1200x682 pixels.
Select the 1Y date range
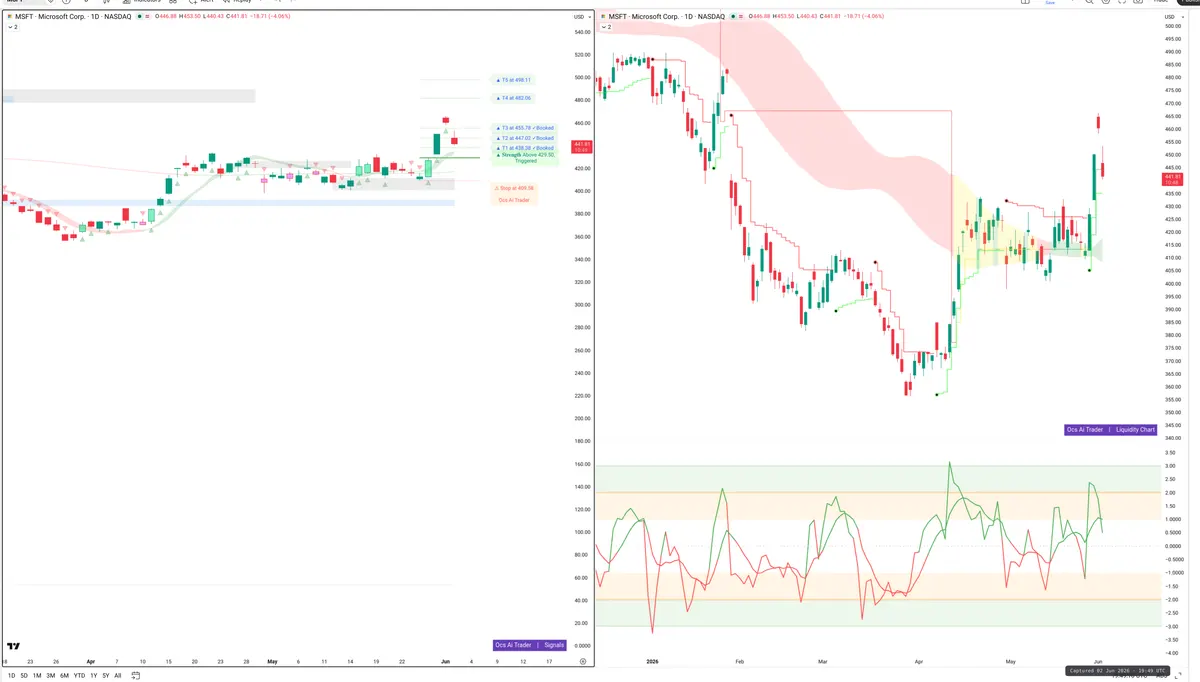tap(93, 675)
